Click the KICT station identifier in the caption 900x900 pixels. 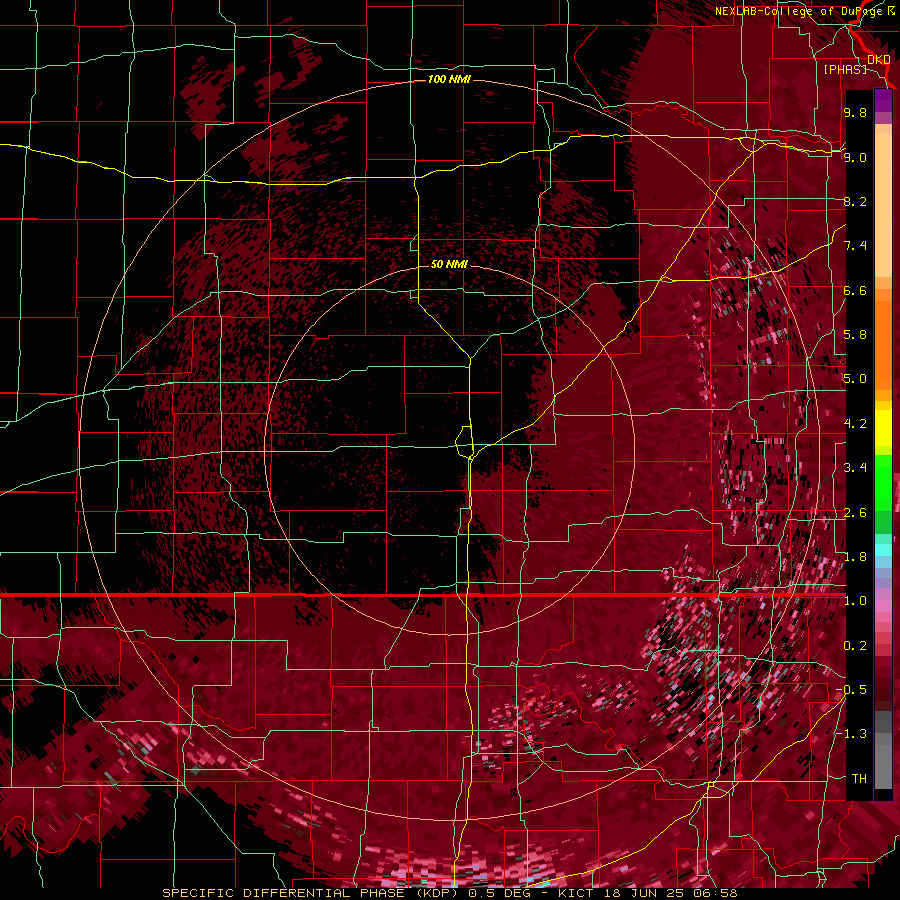(x=577, y=893)
